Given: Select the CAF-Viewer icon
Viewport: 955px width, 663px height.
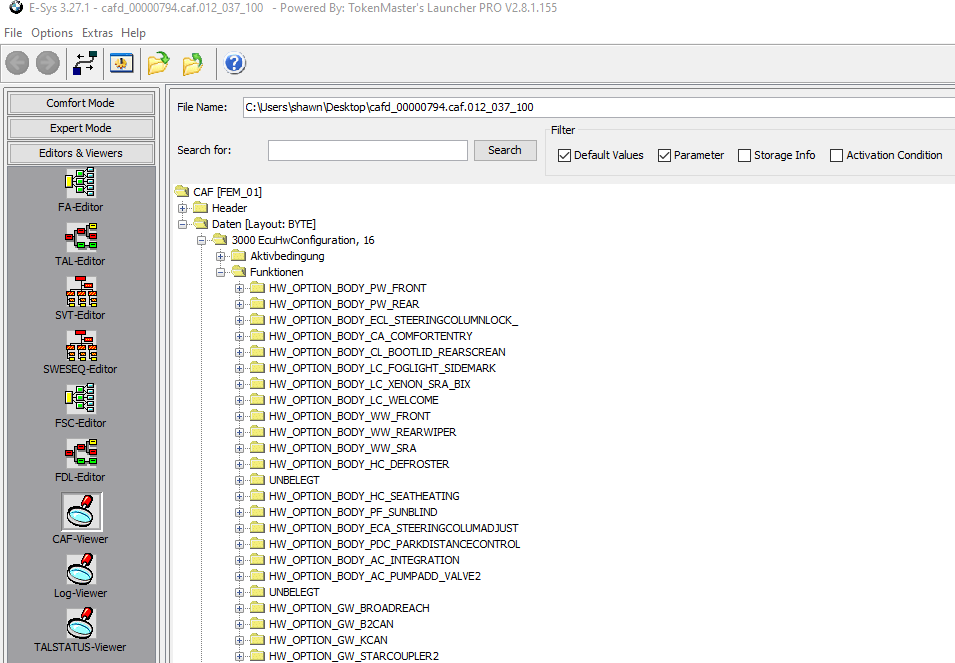Looking at the screenshot, I should coord(81,511).
